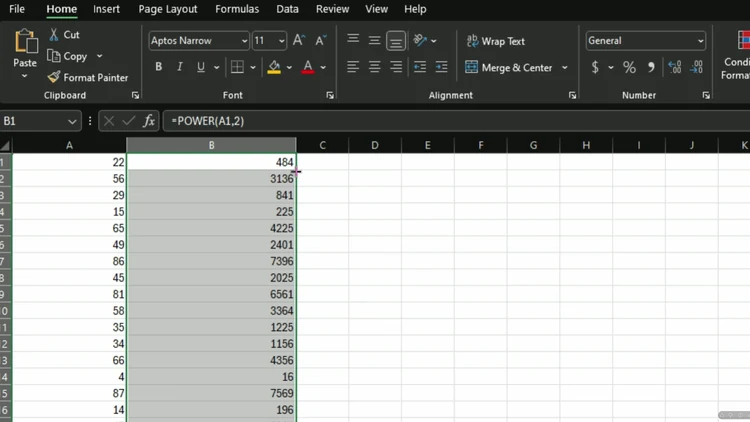Increase the cell indent
The width and height of the screenshot is (750, 422).
tap(441, 67)
